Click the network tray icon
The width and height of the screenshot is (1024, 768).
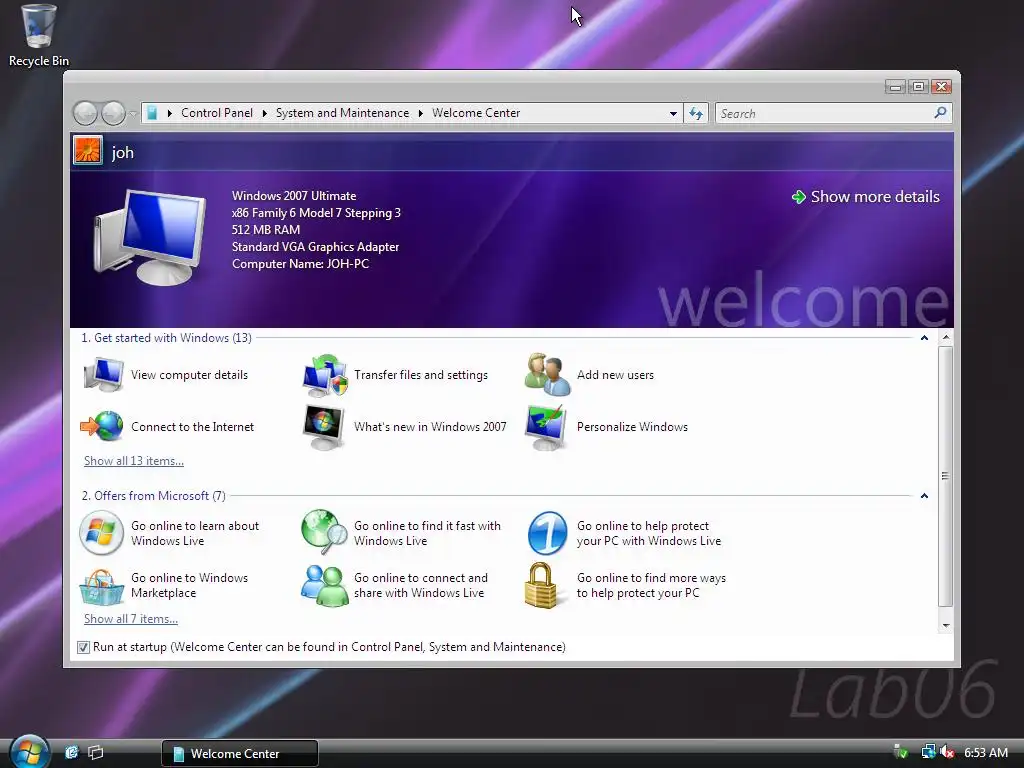coord(927,752)
